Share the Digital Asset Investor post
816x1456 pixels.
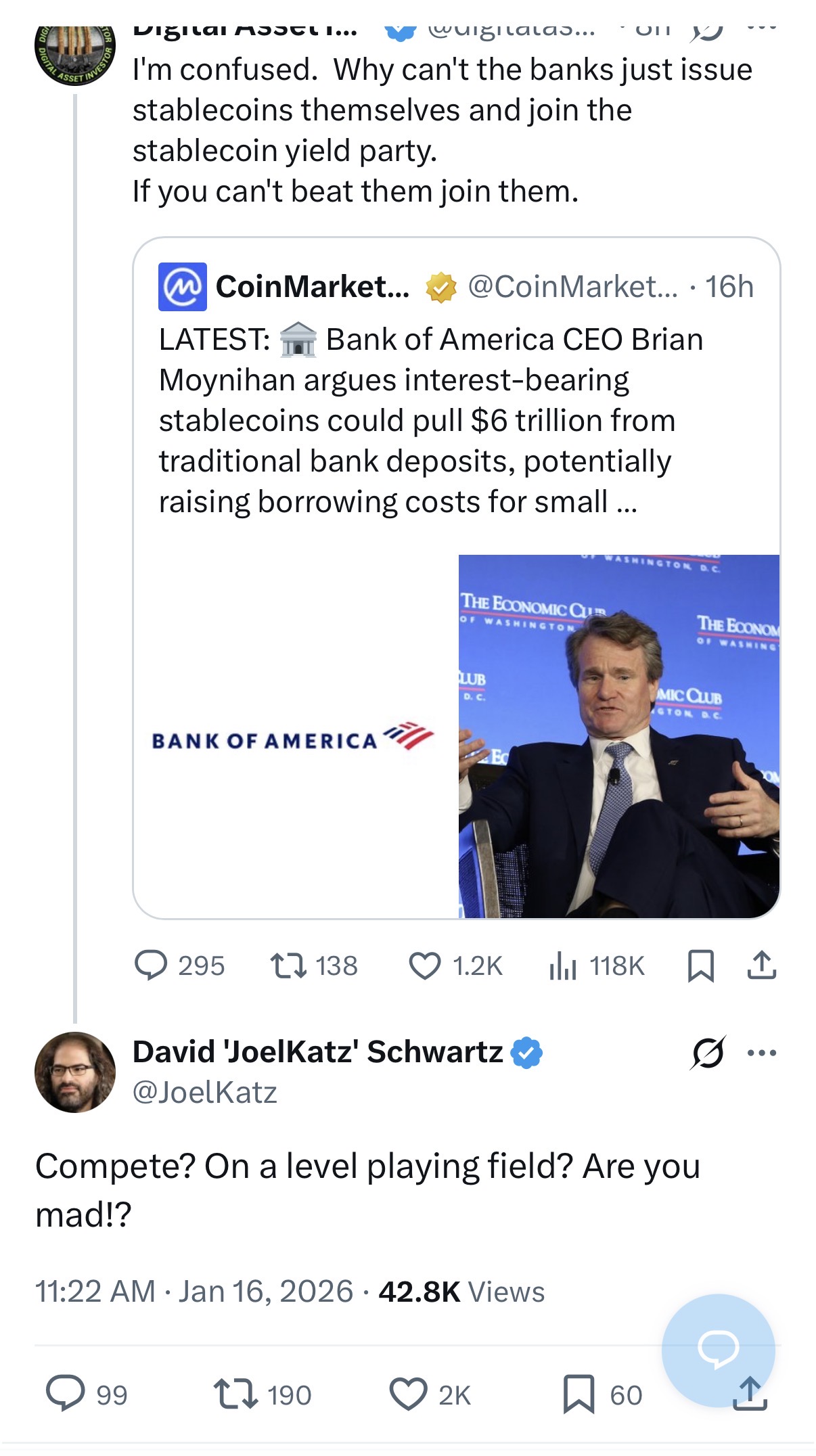point(762,965)
